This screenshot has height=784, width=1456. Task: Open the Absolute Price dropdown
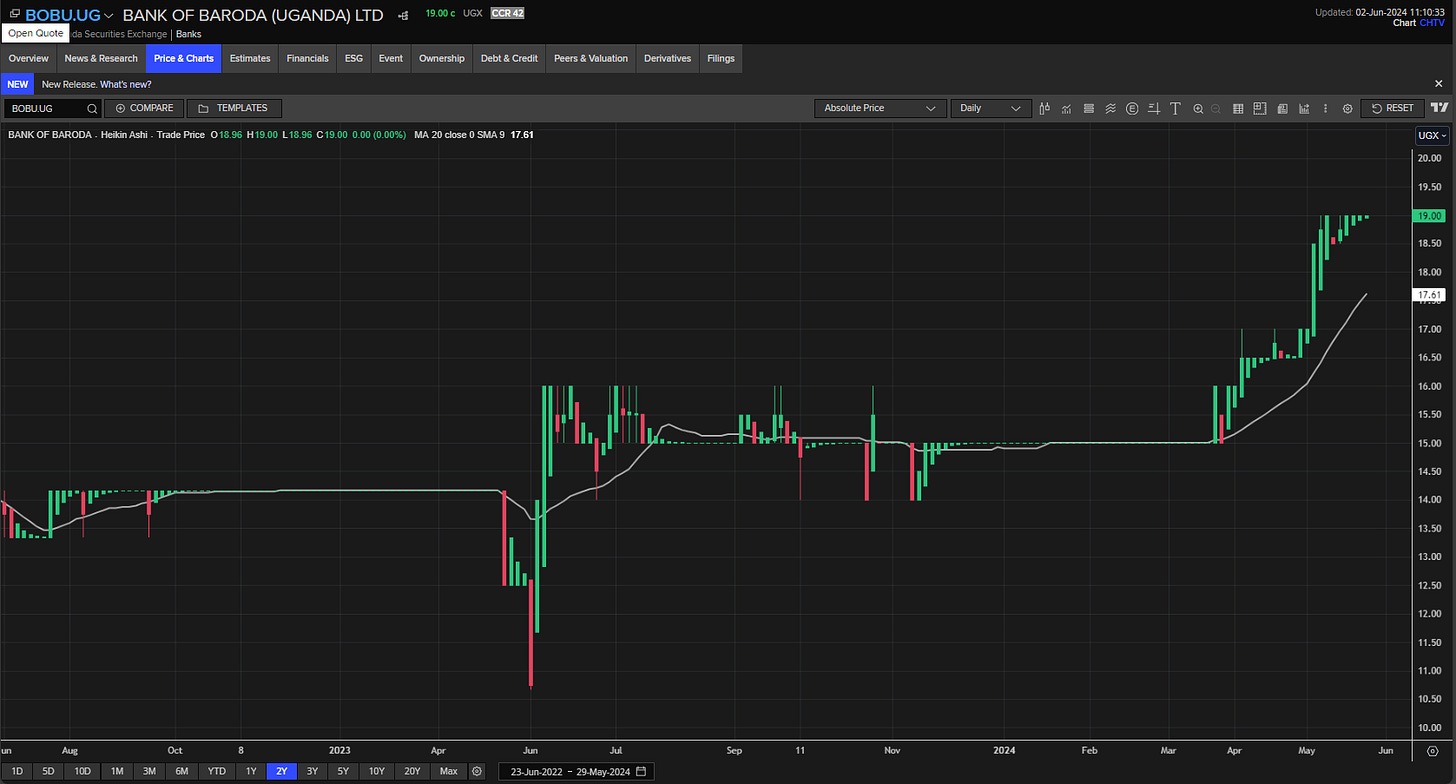coord(879,108)
